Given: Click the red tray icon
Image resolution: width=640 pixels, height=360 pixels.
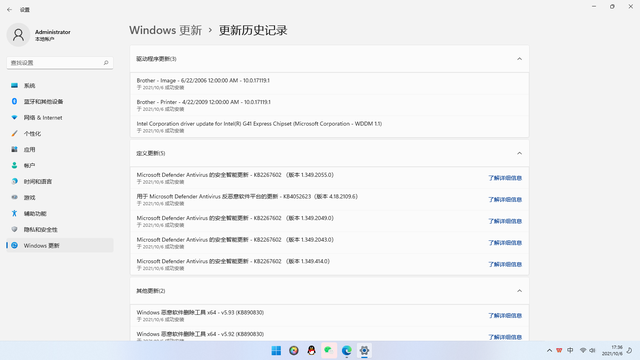Looking at the screenshot, I should tap(559, 351).
